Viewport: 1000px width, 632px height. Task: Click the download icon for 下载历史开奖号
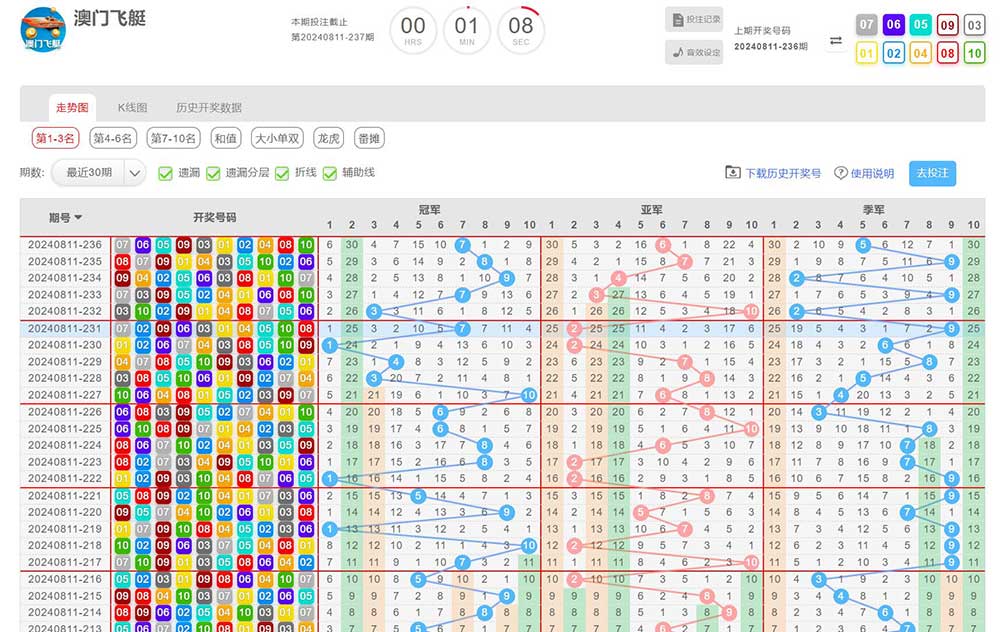pyautogui.click(x=733, y=173)
